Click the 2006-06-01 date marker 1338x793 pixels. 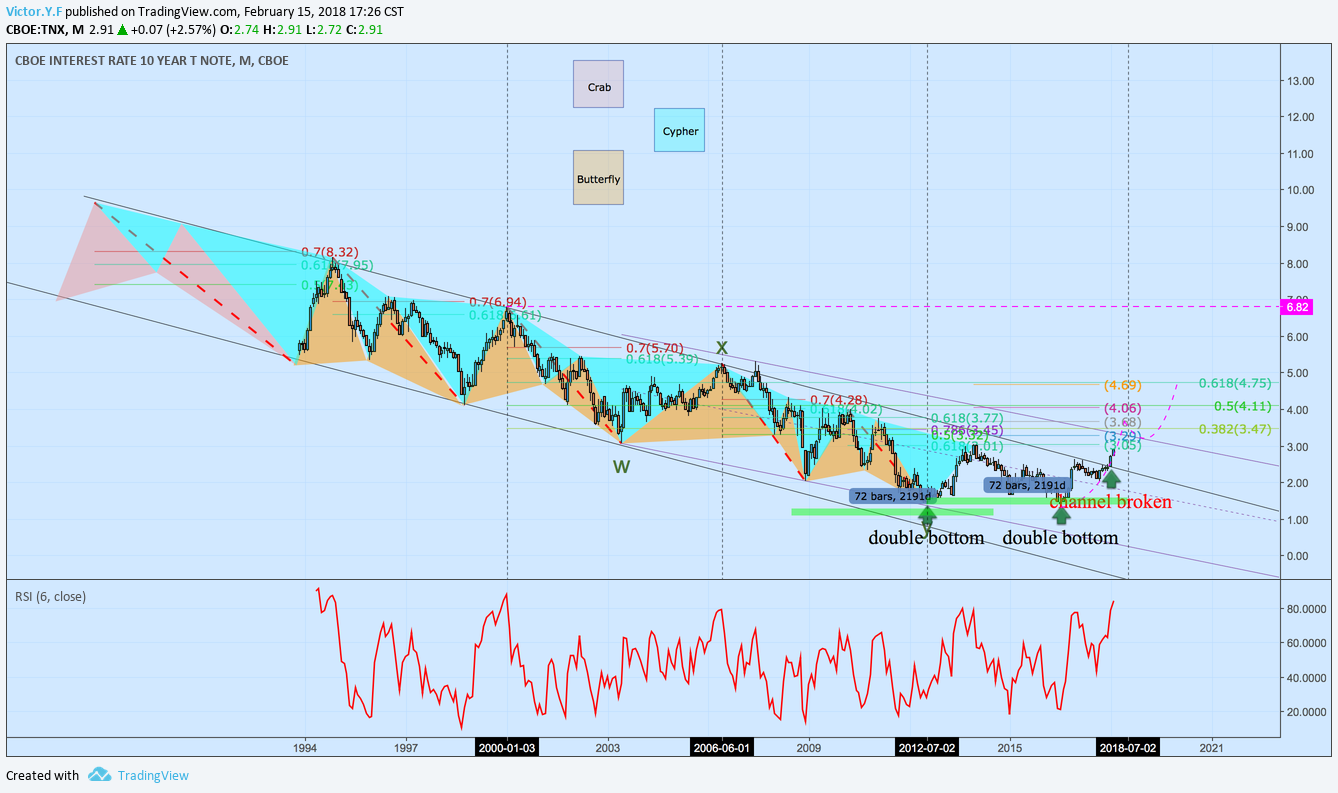coord(722,747)
